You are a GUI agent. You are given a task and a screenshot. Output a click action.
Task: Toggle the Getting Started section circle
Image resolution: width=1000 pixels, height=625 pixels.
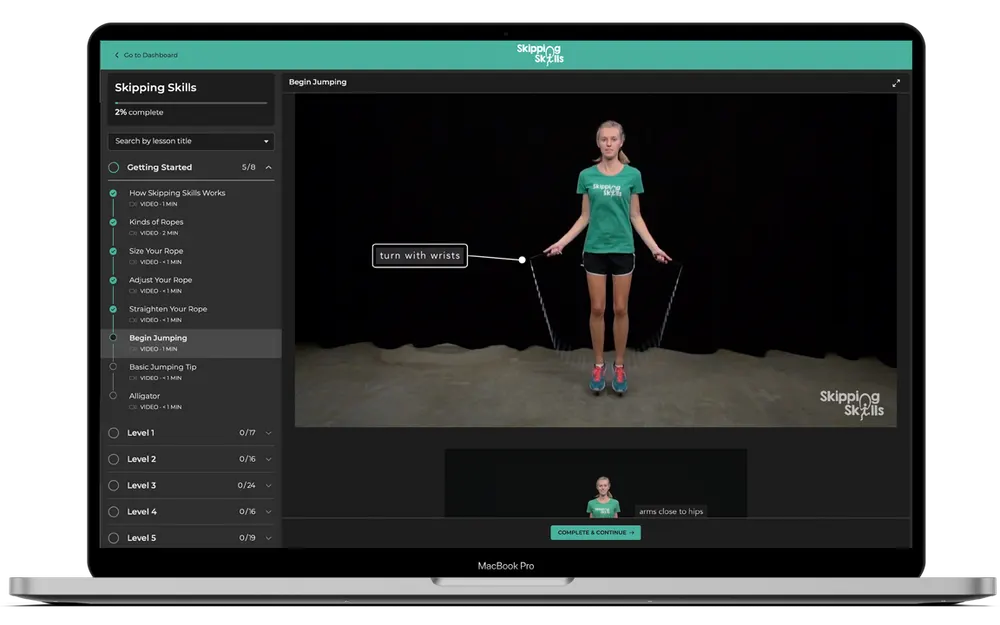click(x=114, y=167)
